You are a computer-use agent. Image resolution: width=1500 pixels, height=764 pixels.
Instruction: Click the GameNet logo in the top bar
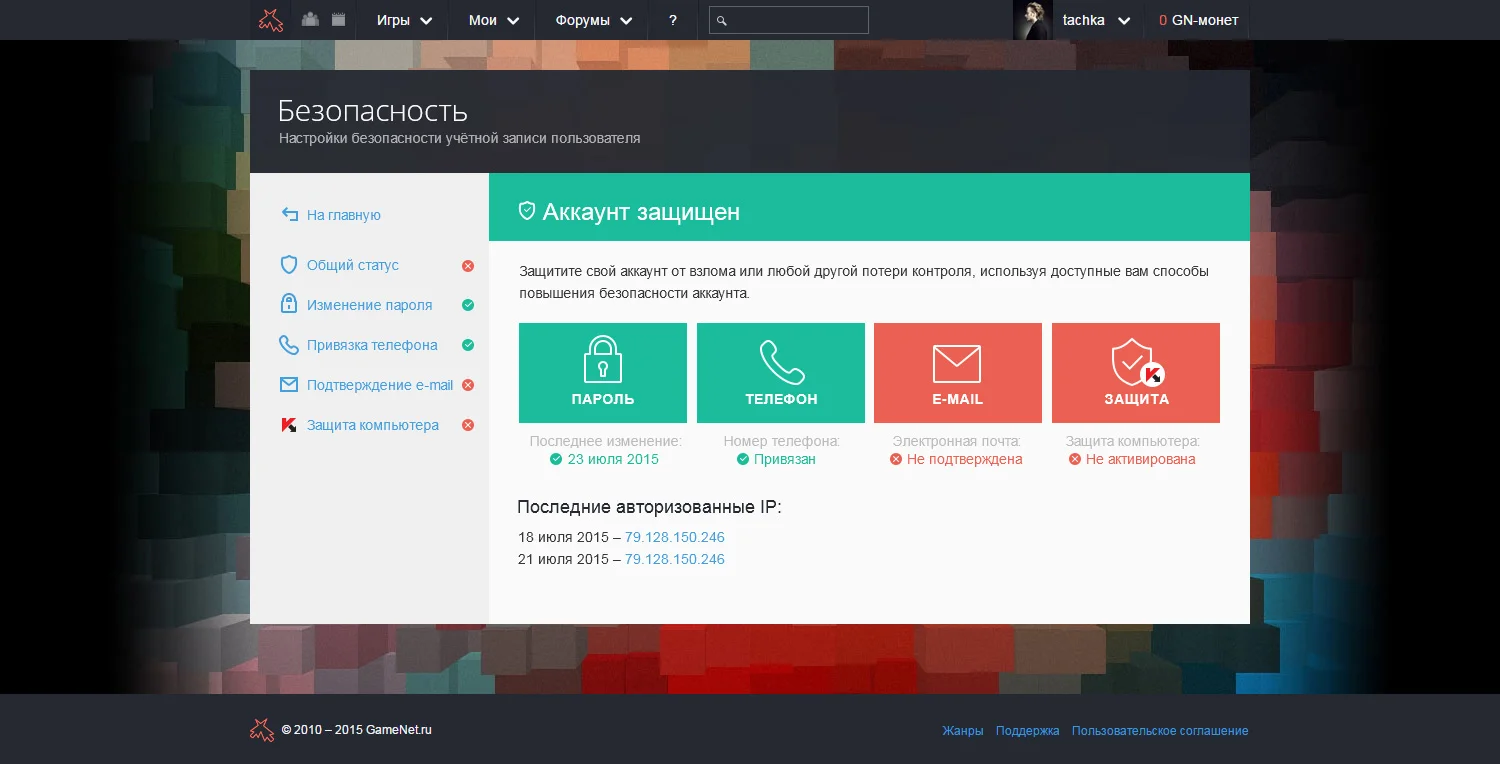pos(271,20)
